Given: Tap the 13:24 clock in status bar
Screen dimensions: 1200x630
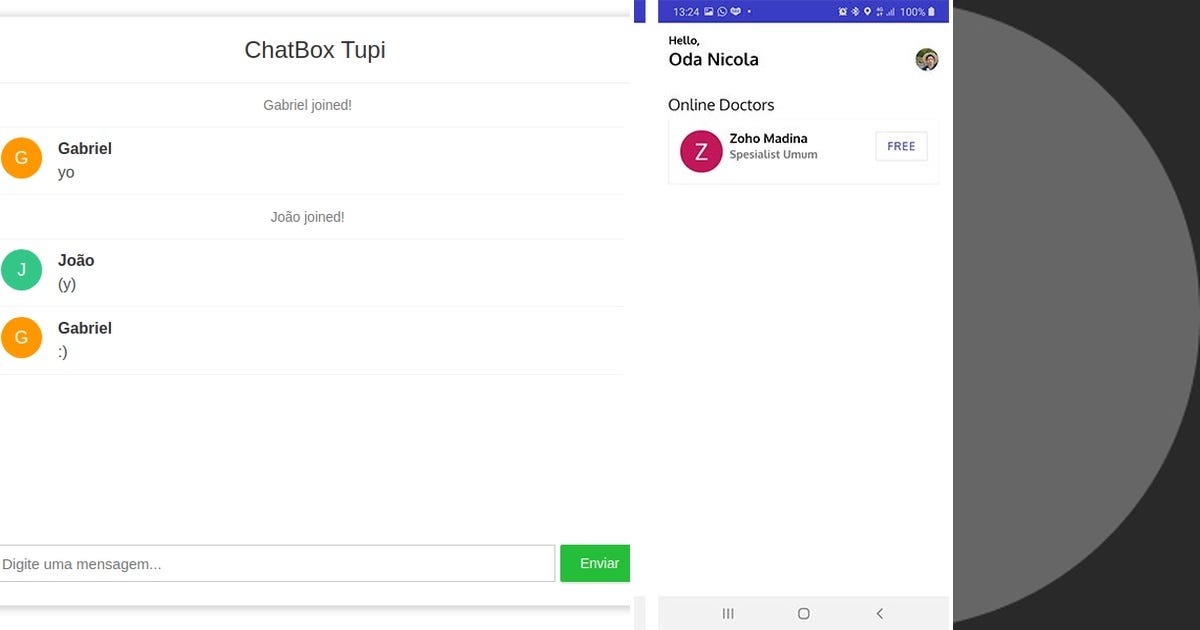Looking at the screenshot, I should [686, 12].
